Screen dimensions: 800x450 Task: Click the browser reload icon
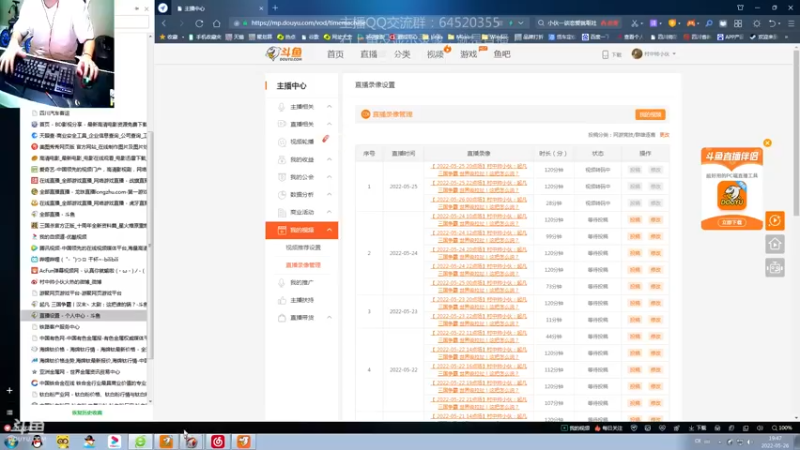(199, 23)
